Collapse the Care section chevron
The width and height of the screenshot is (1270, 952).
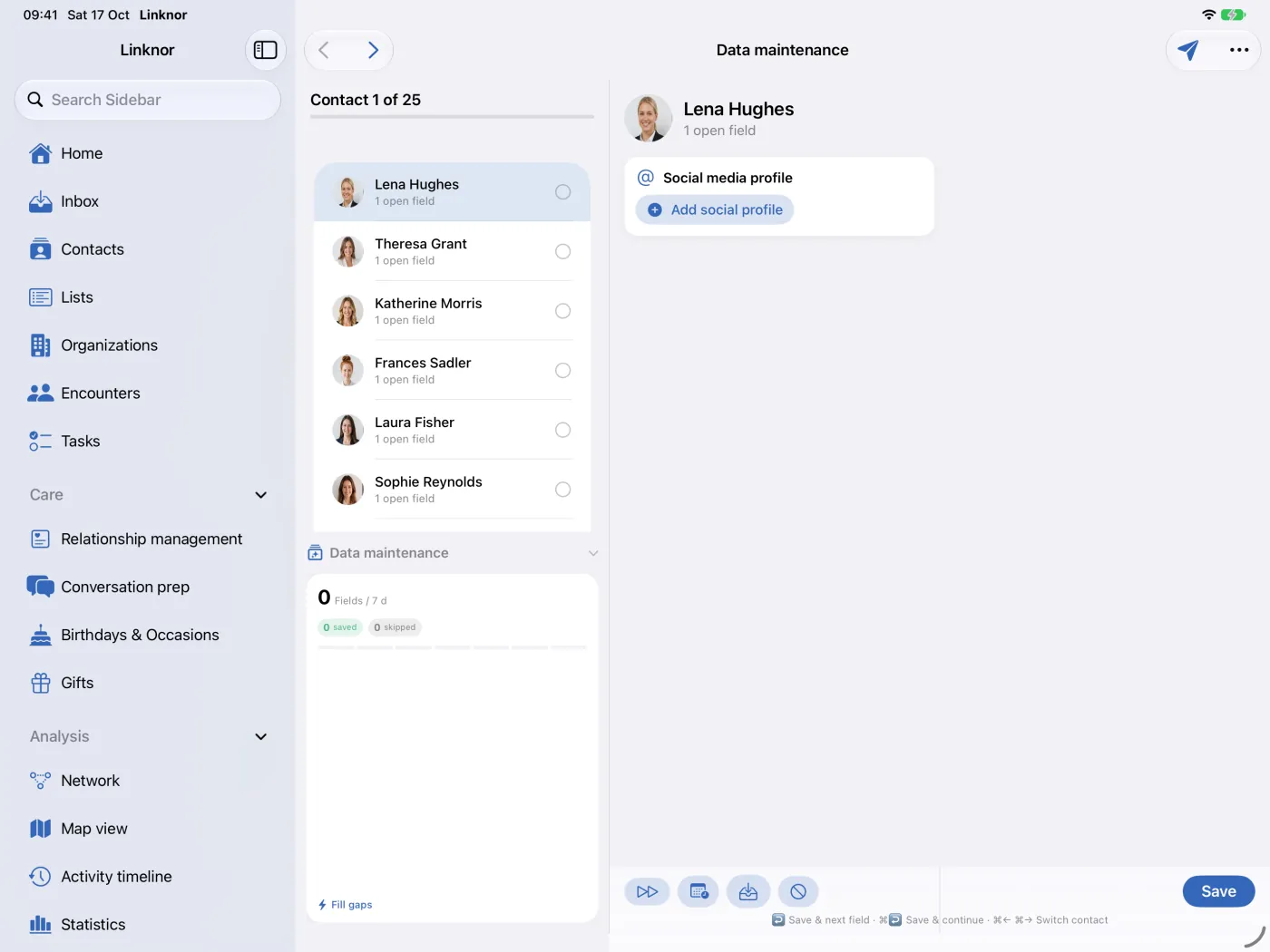261,495
